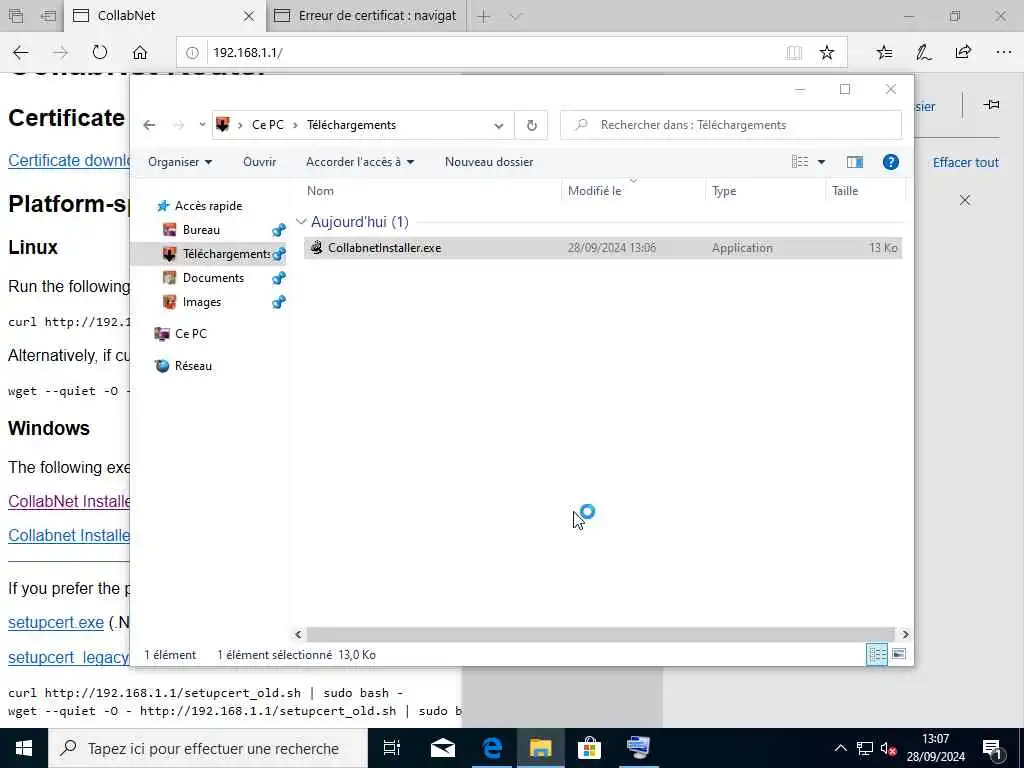Dismiss the download item with X
Viewport: 1024px width, 768px height.
click(965, 200)
